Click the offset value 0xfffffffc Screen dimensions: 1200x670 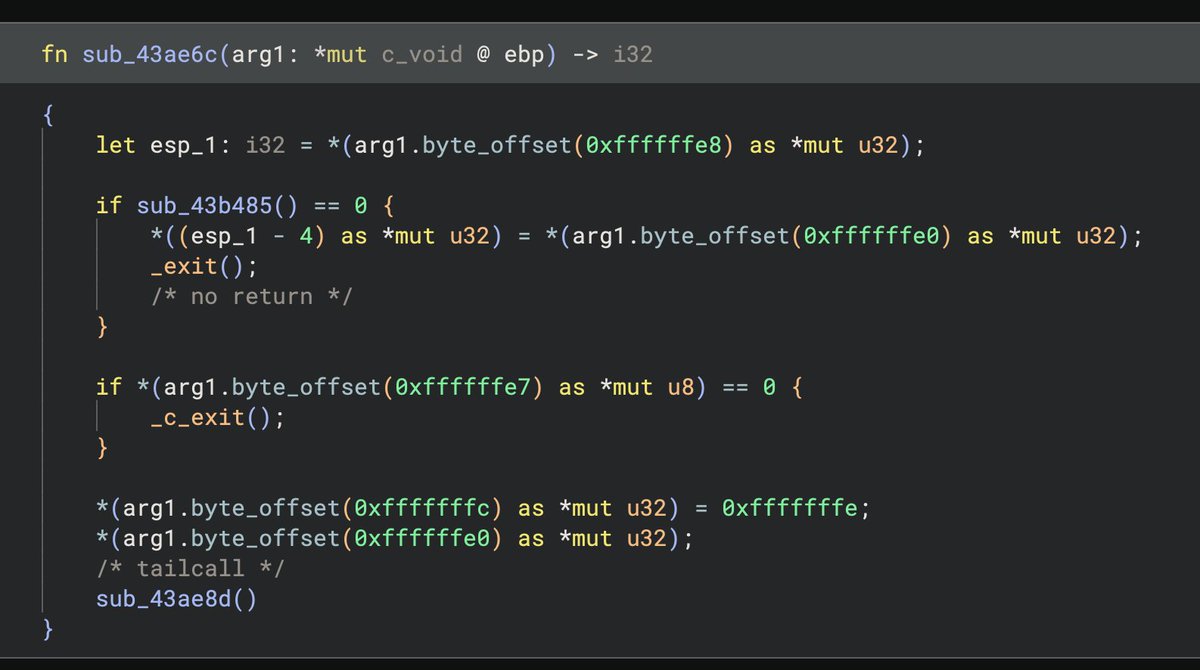click(x=422, y=508)
